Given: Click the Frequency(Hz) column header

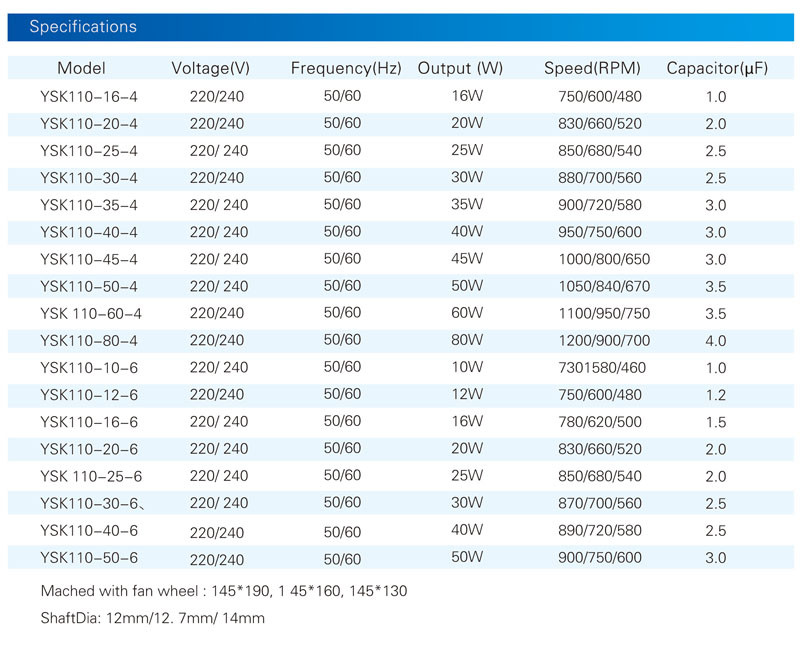Looking at the screenshot, I should [346, 69].
